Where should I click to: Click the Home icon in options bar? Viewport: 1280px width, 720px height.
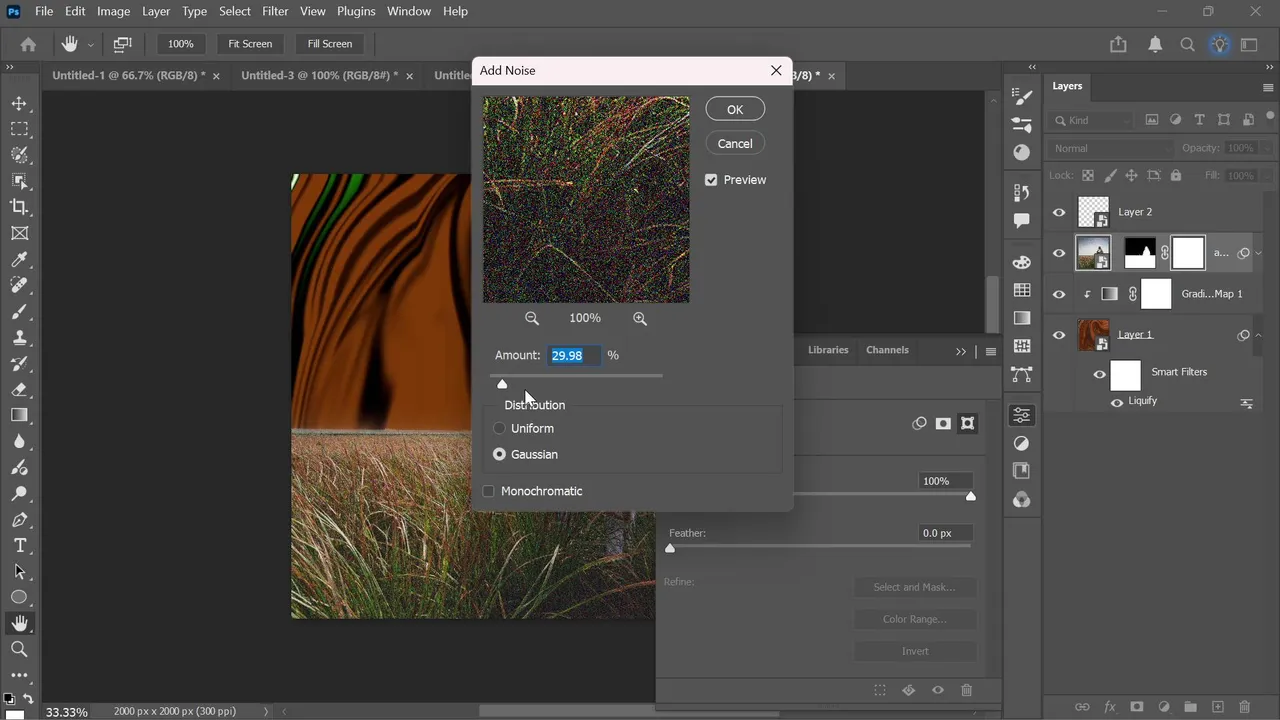[28, 44]
